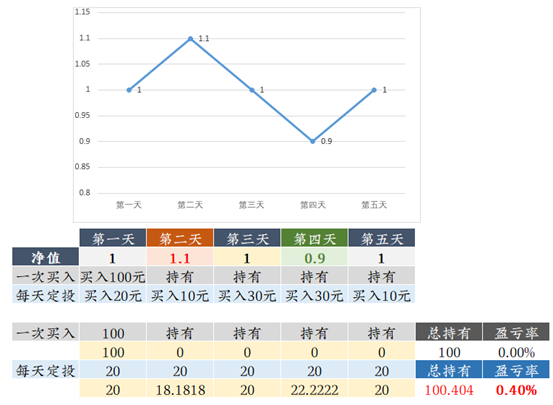Select the 买入20元 cell
553x405 pixels.
(x=113, y=294)
